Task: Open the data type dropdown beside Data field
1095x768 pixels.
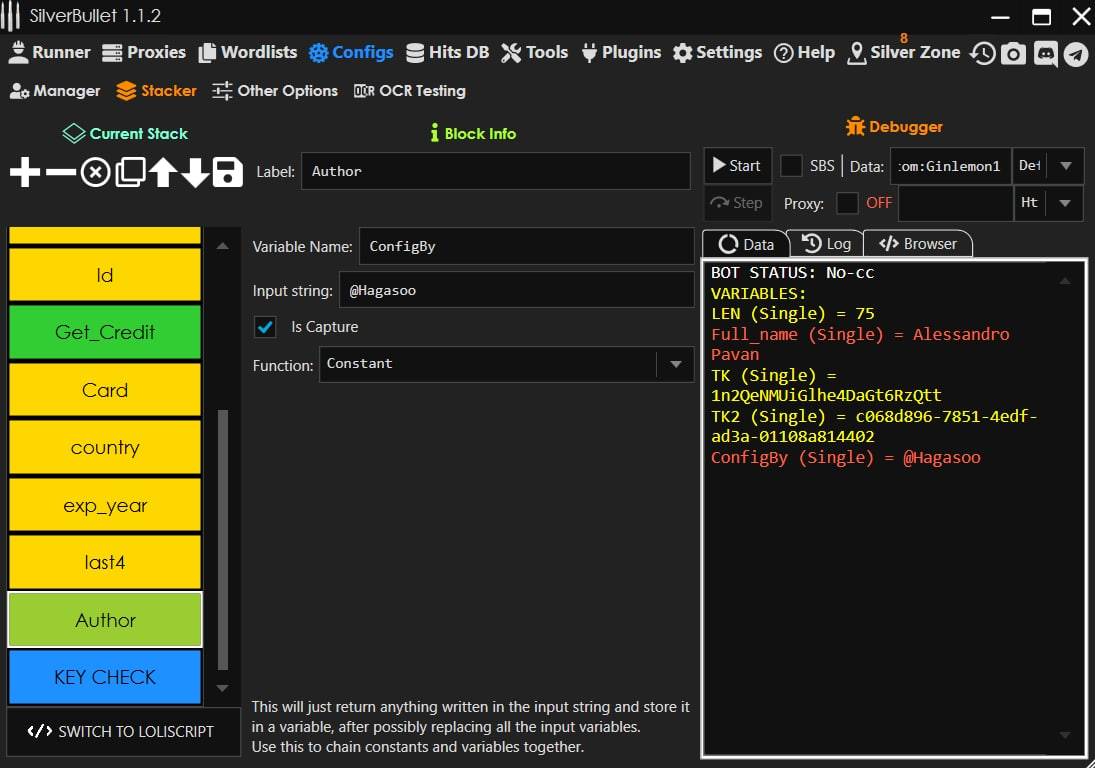Action: tap(1065, 166)
